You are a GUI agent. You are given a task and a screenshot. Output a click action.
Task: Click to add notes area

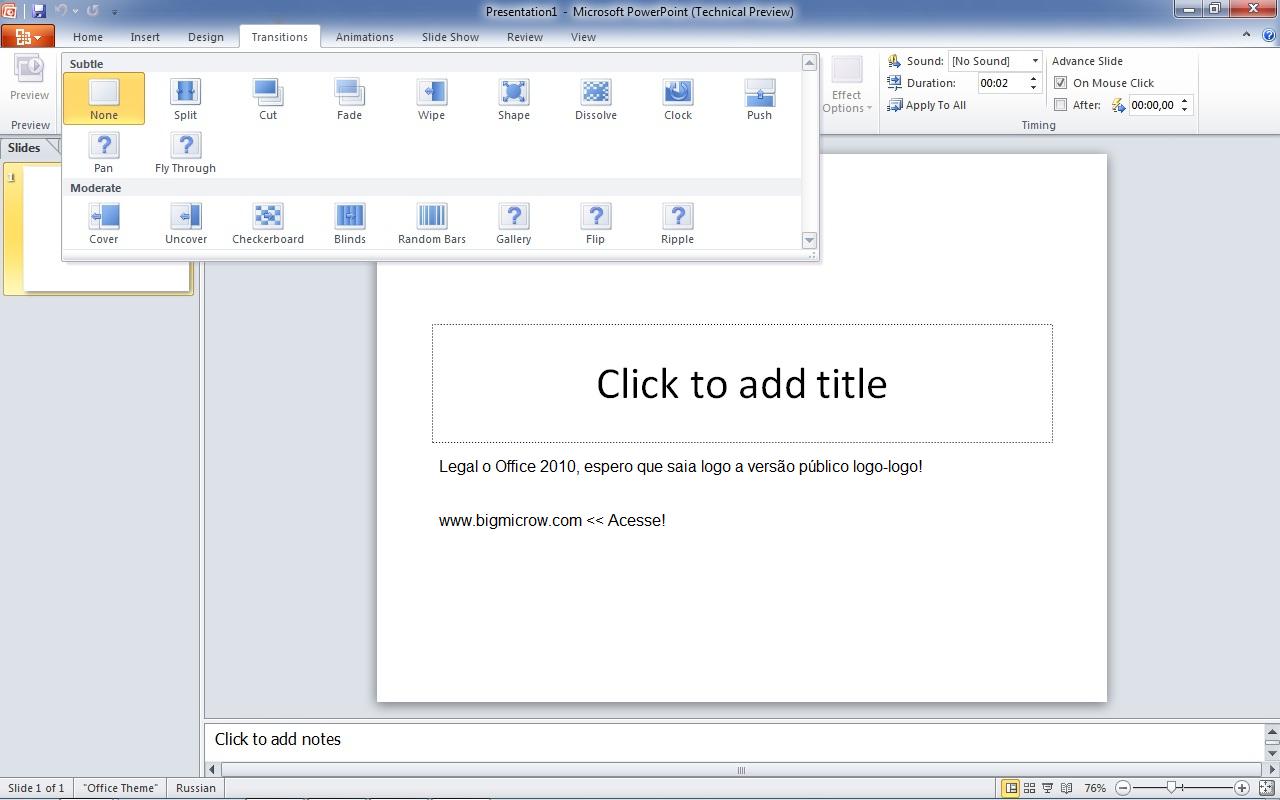point(734,739)
